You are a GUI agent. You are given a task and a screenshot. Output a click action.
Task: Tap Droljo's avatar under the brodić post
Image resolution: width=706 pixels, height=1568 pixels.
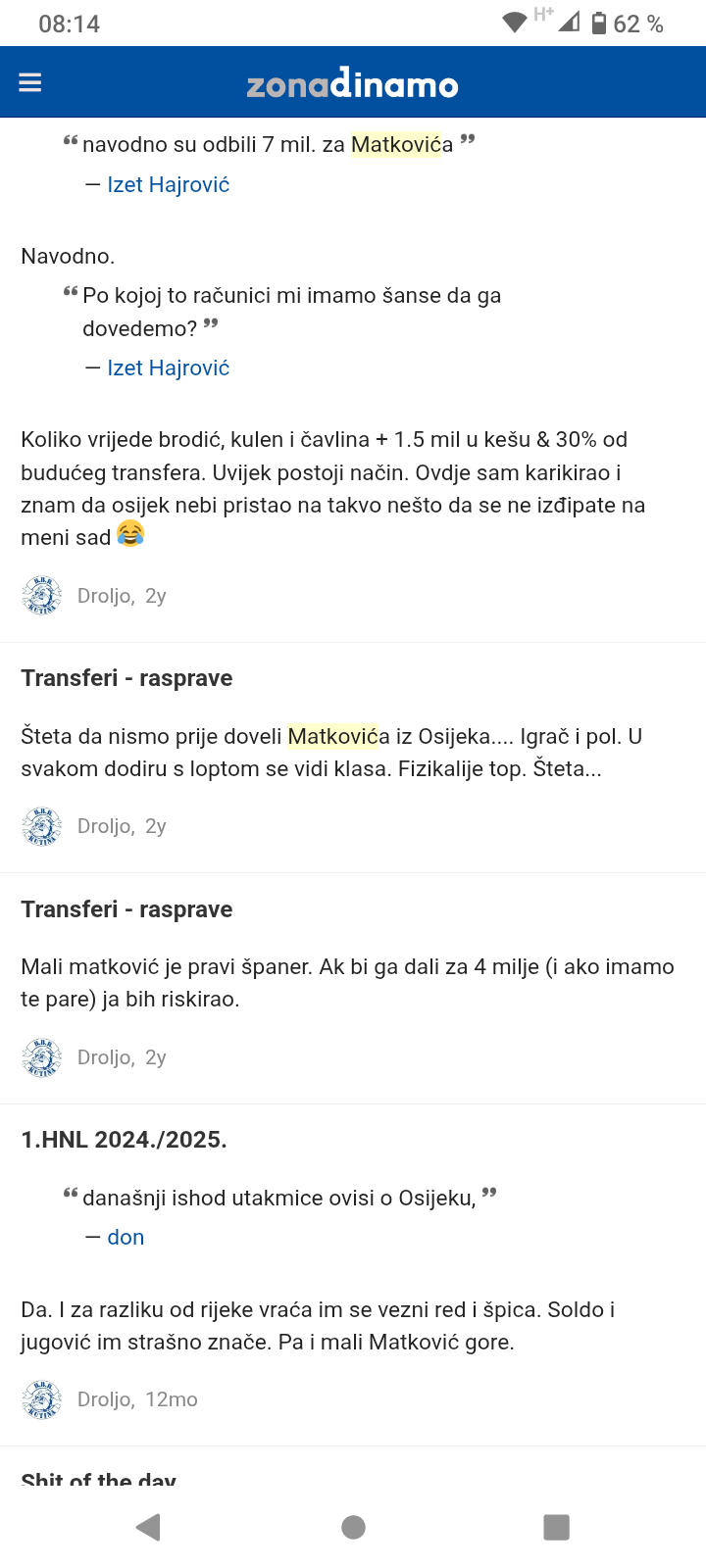pyautogui.click(x=41, y=595)
